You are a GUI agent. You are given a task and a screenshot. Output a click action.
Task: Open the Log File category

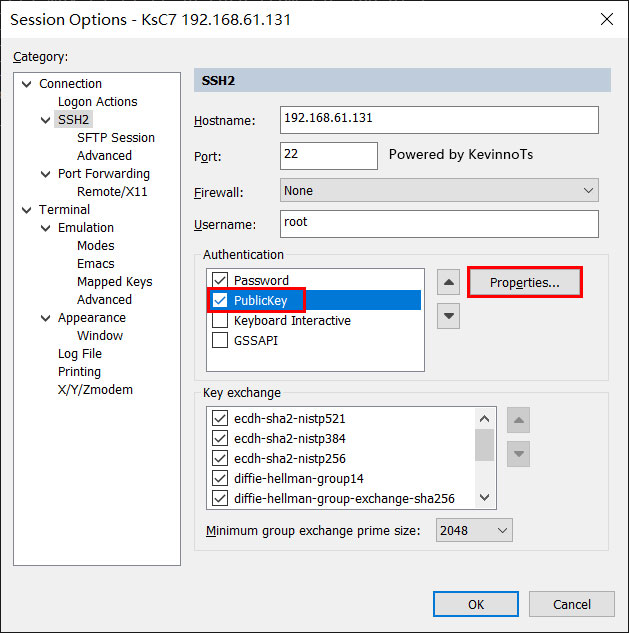[80, 354]
